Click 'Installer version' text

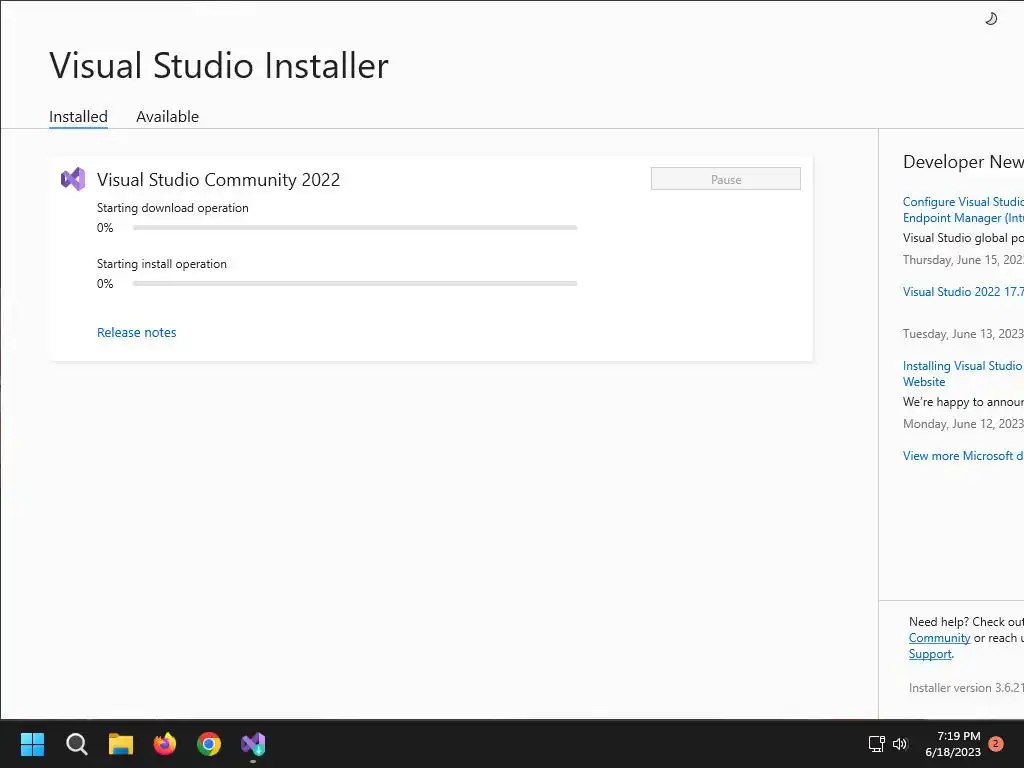pos(966,688)
